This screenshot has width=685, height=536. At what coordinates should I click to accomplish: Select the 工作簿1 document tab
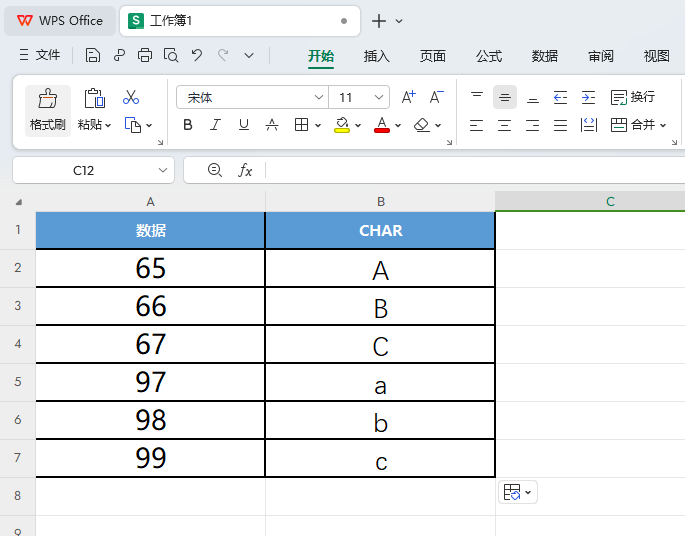[x=240, y=21]
